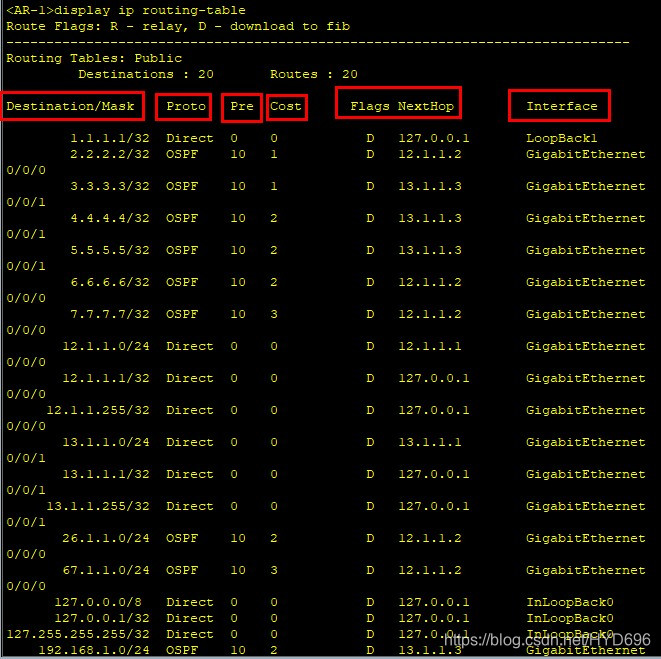Click the 'Routing Tables: Public' text
Viewport: 661px width, 659px height.
(x=94, y=58)
